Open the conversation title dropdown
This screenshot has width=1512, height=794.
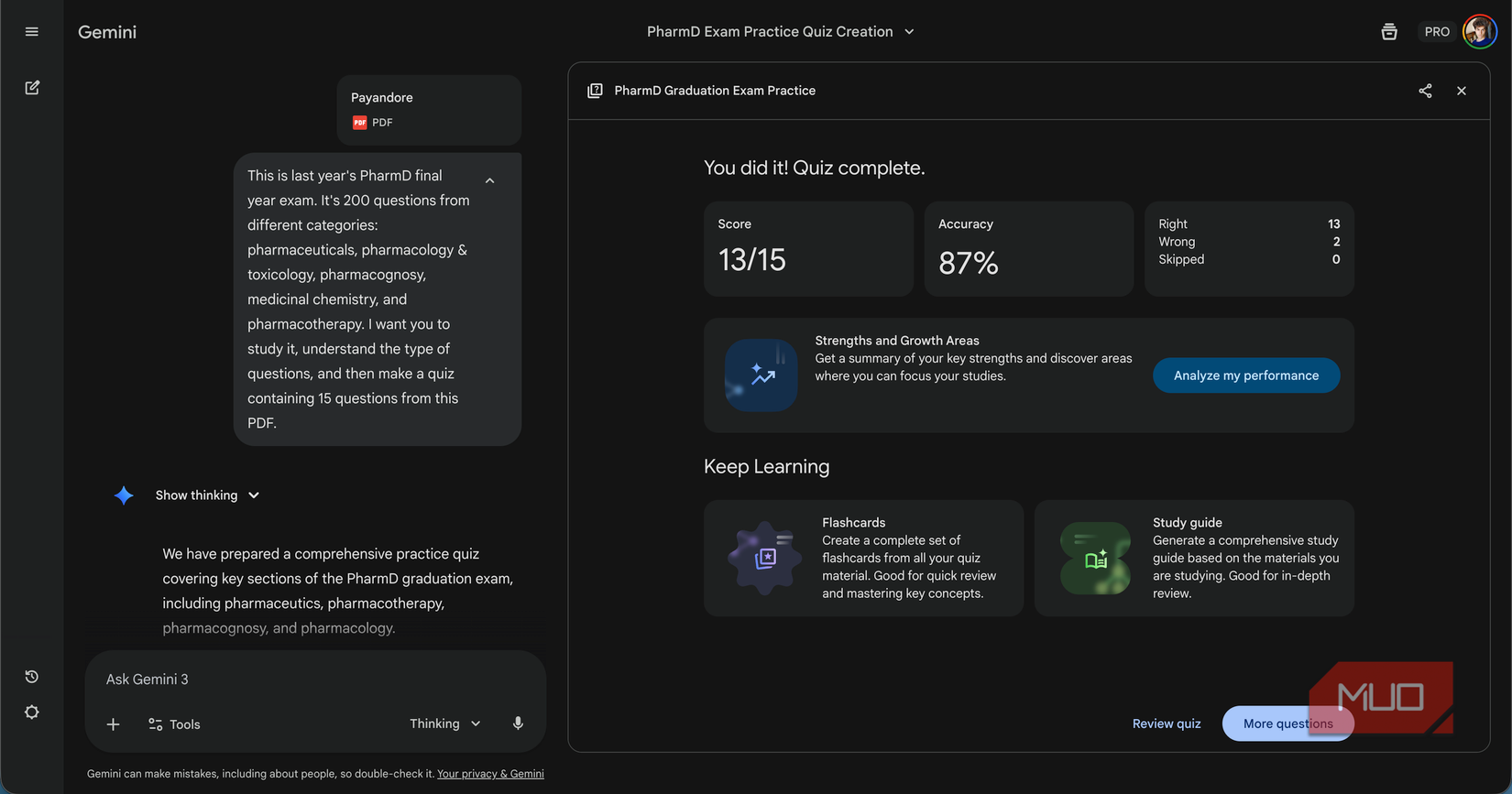tap(780, 32)
